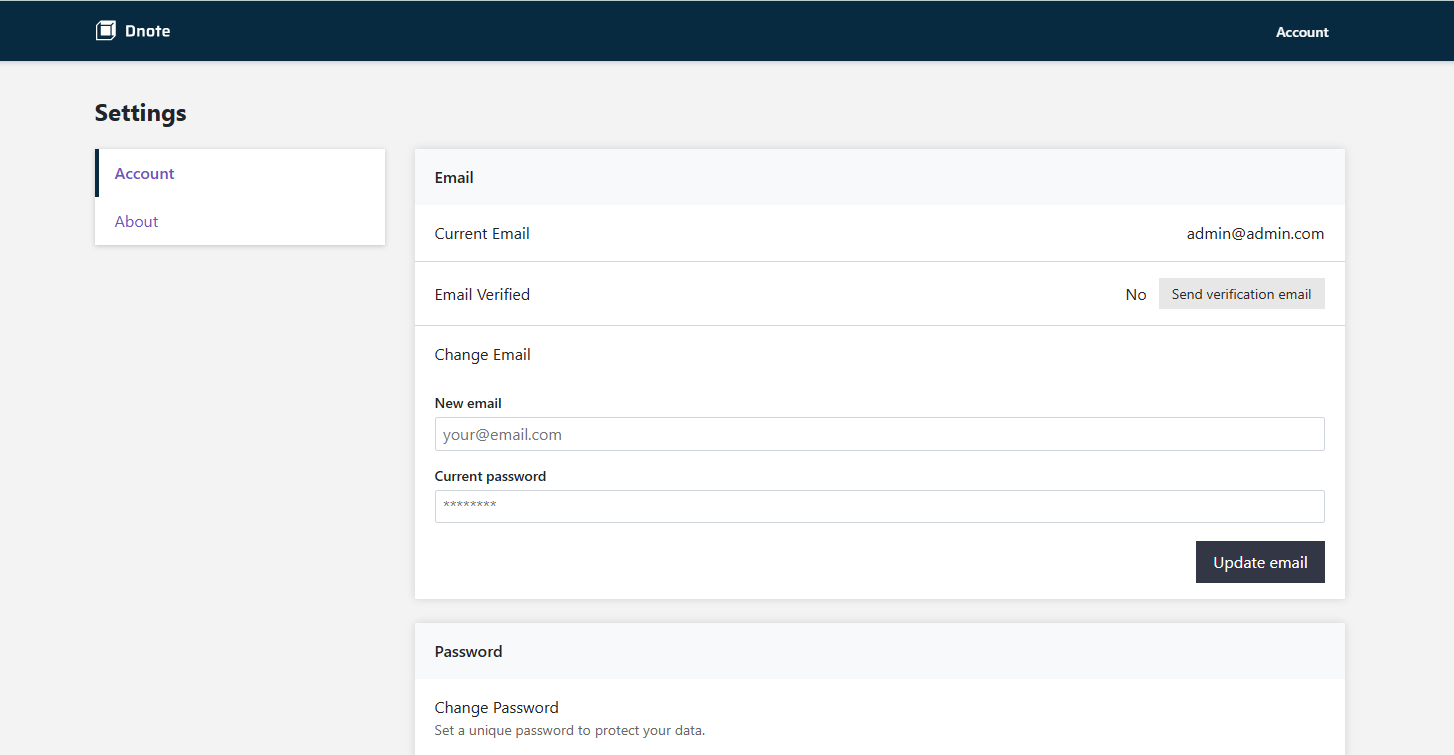Click the Email section header
This screenshot has width=1454, height=755.
[454, 177]
